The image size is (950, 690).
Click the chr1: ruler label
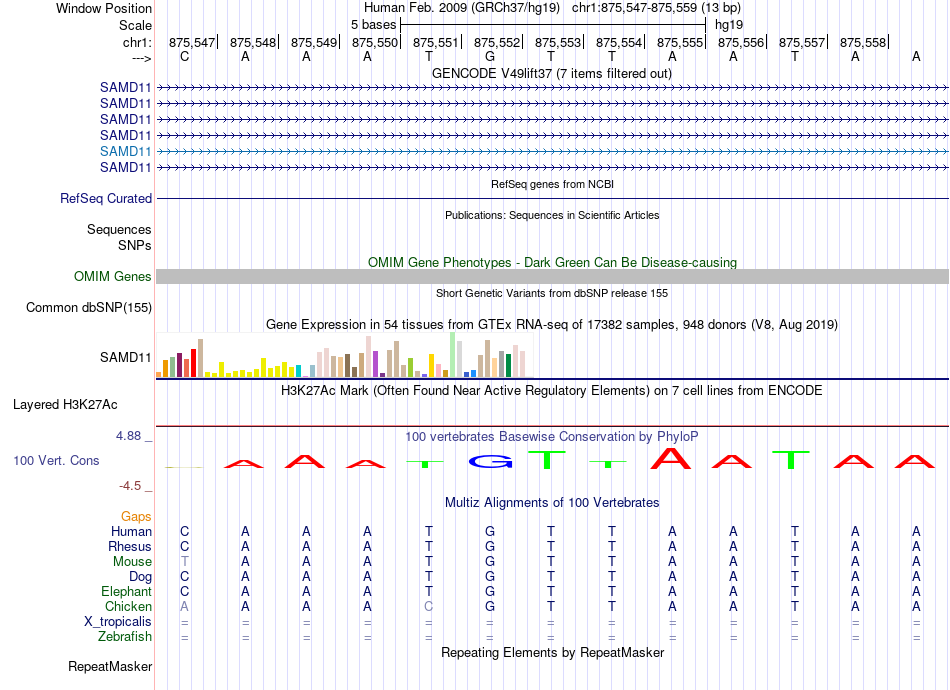137,42
